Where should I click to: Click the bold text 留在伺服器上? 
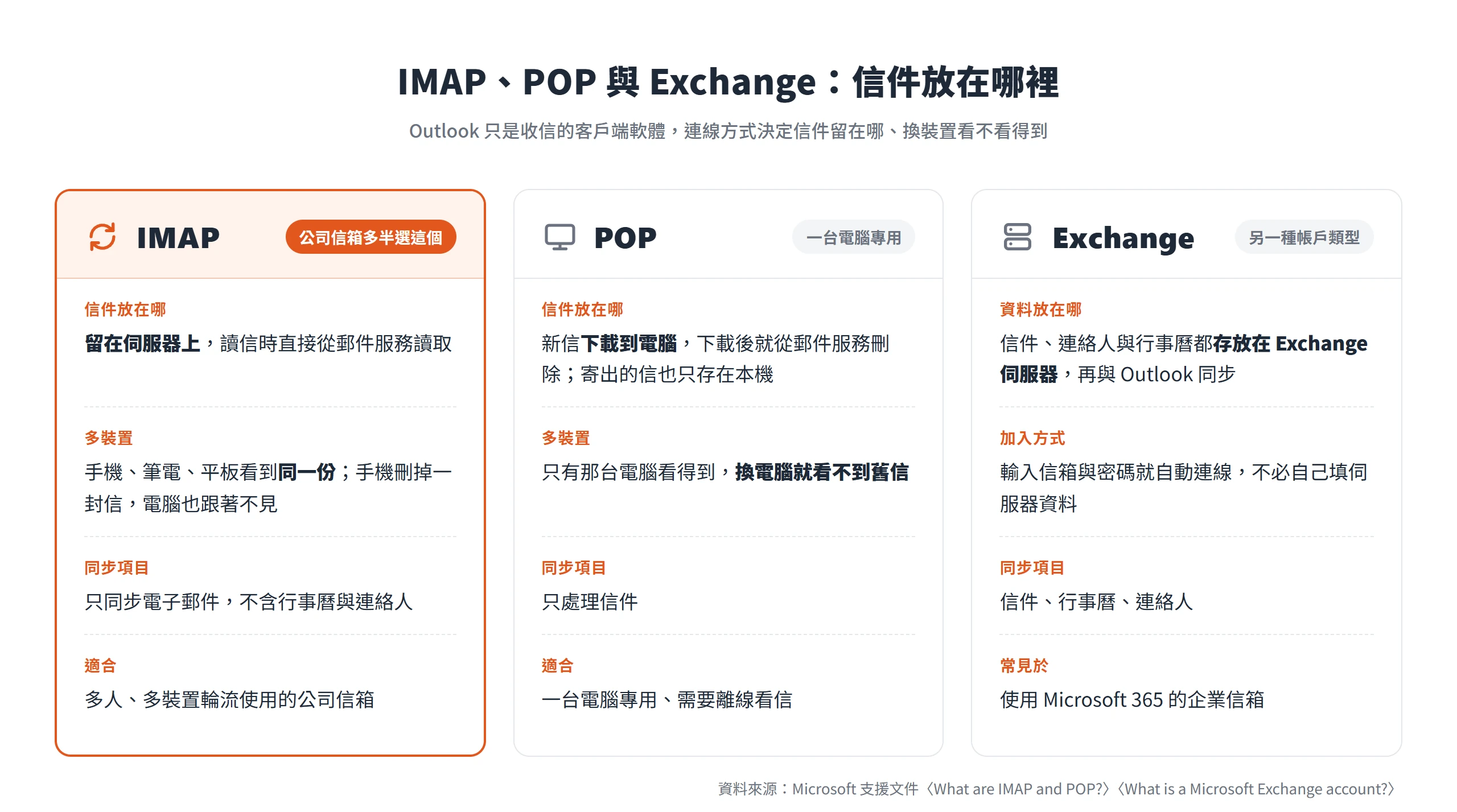click(x=142, y=344)
